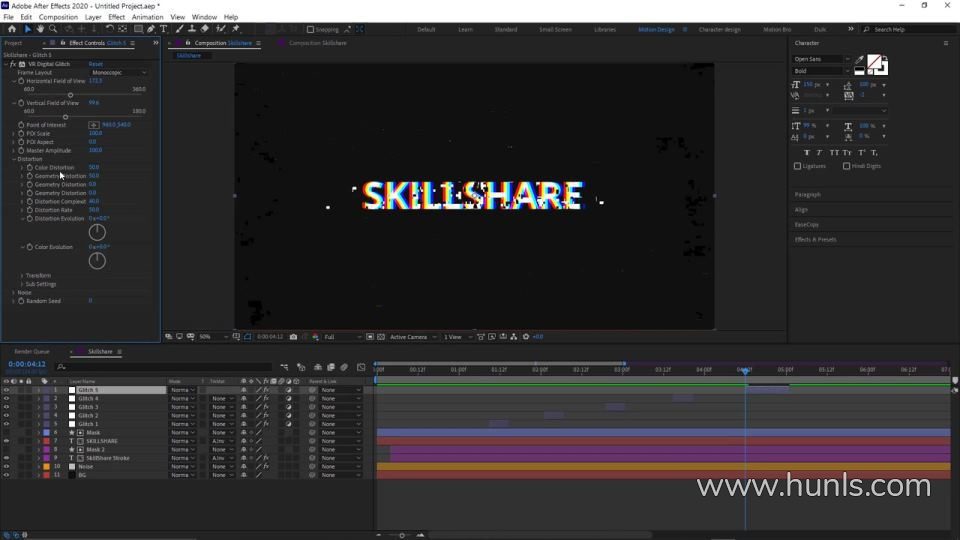Hide the Glitch 5 layer eye

[x=6, y=390]
